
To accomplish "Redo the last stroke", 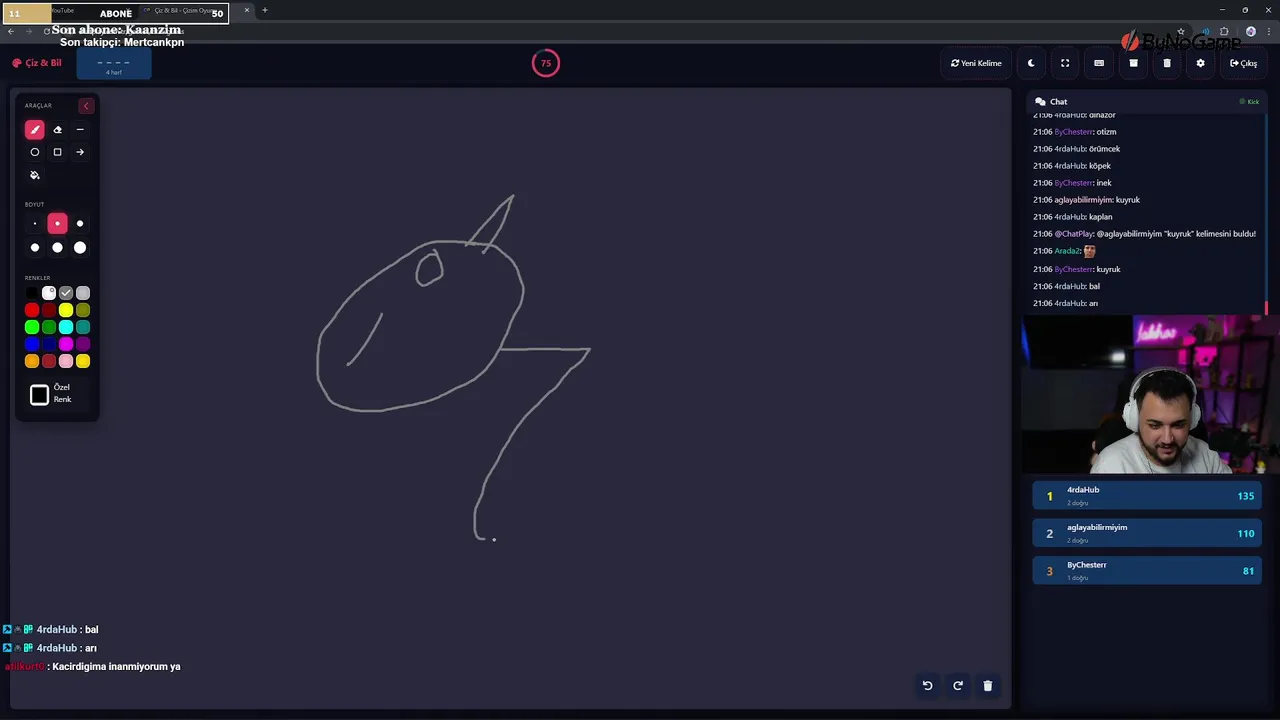I will (x=957, y=686).
